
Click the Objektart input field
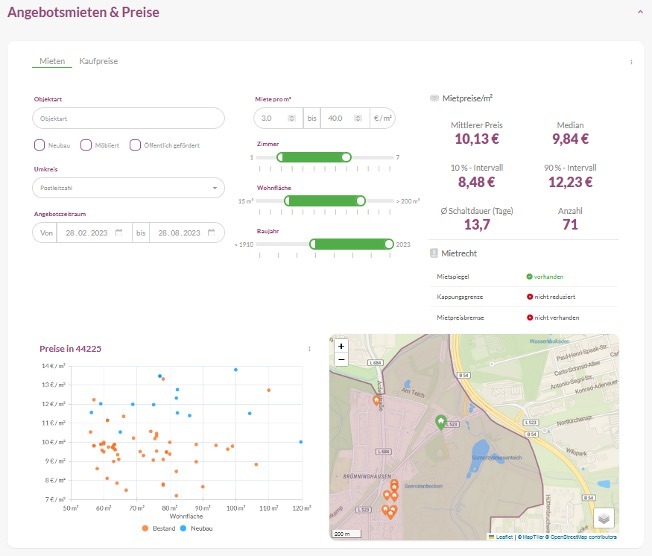(128, 119)
